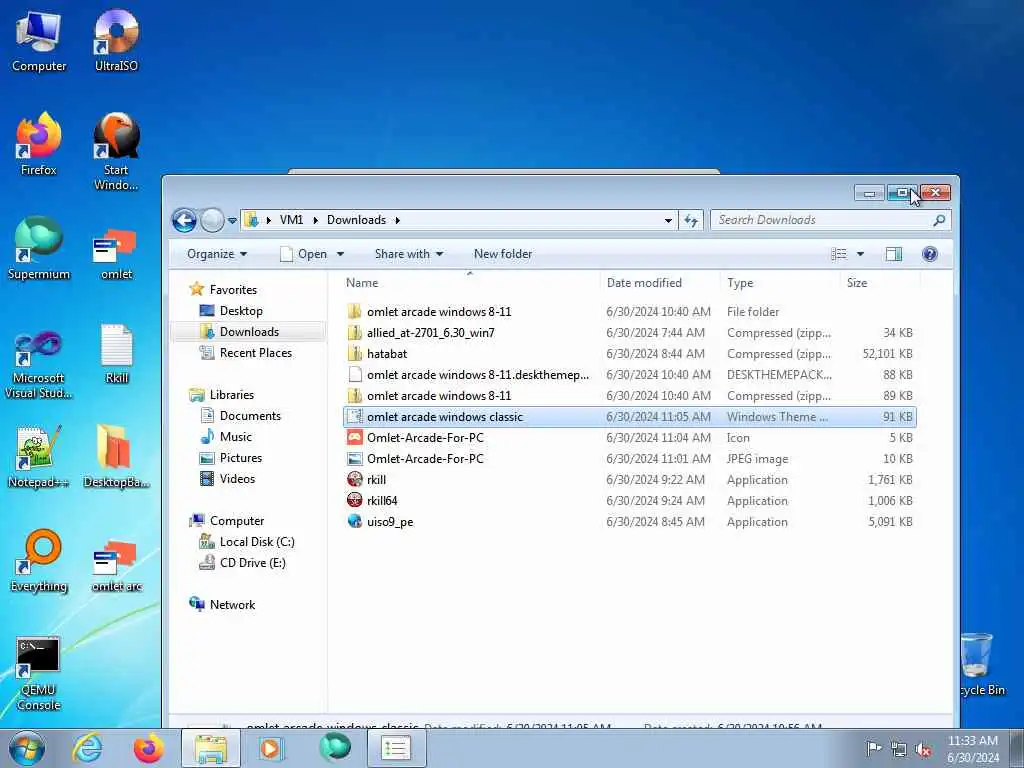The image size is (1024, 768).
Task: Open the Pictures library
Action: (x=240, y=458)
